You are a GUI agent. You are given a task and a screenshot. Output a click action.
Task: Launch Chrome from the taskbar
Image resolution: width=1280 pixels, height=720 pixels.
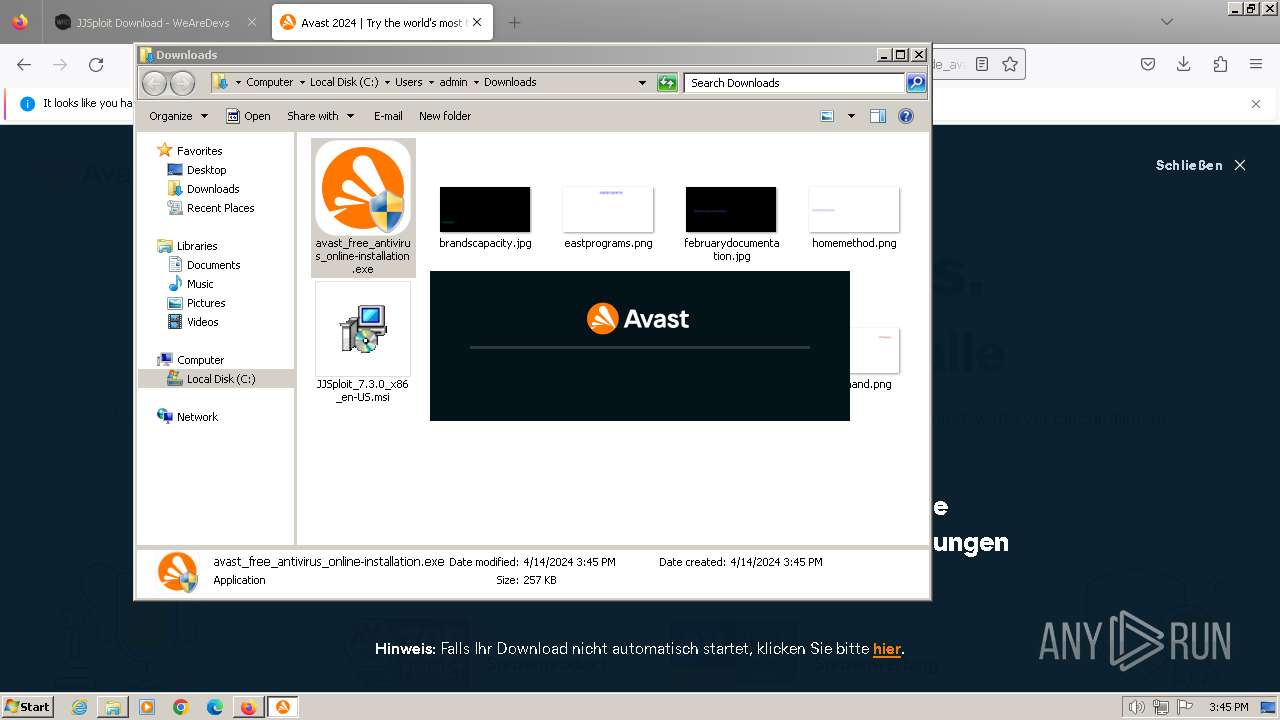pos(180,707)
